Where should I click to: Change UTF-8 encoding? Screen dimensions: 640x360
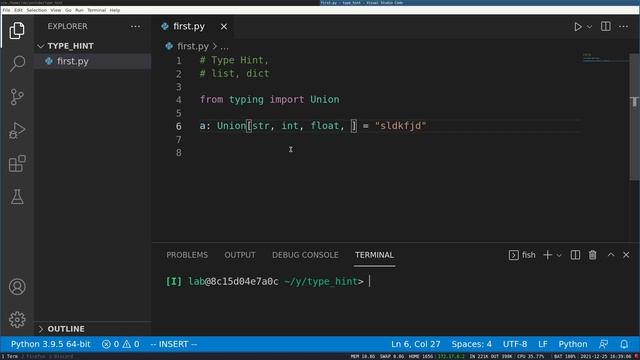(x=515, y=344)
